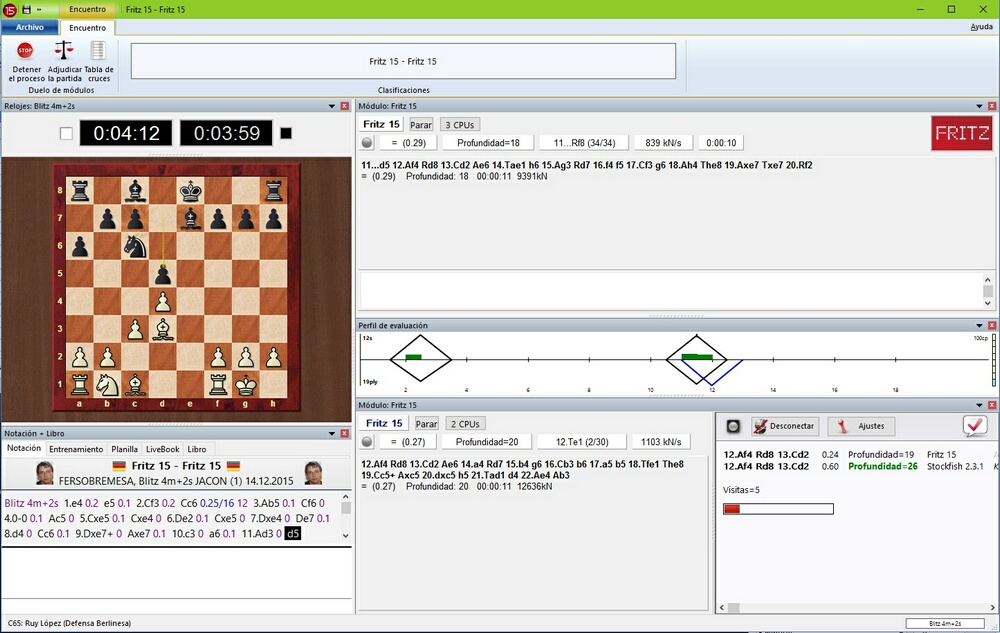Open the Ayuda menu
Screen dimensions: 1000x633
[x=981, y=27]
